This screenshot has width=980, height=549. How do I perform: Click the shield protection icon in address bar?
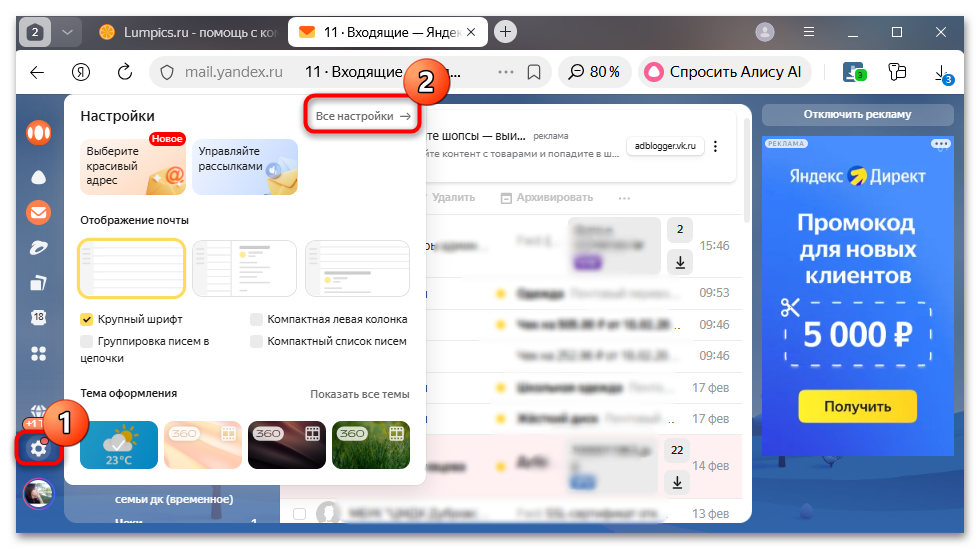[x=167, y=73]
